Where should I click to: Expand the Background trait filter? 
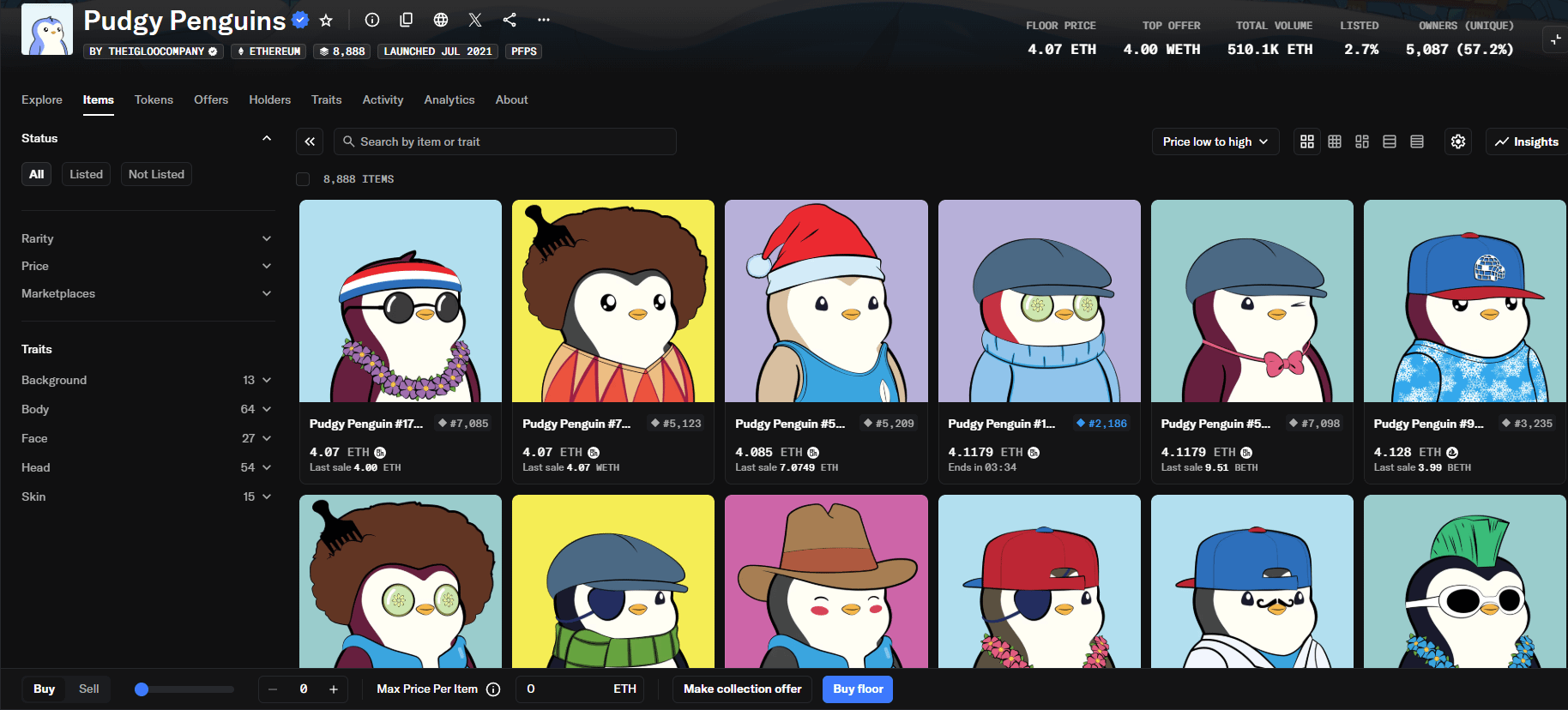(x=148, y=380)
